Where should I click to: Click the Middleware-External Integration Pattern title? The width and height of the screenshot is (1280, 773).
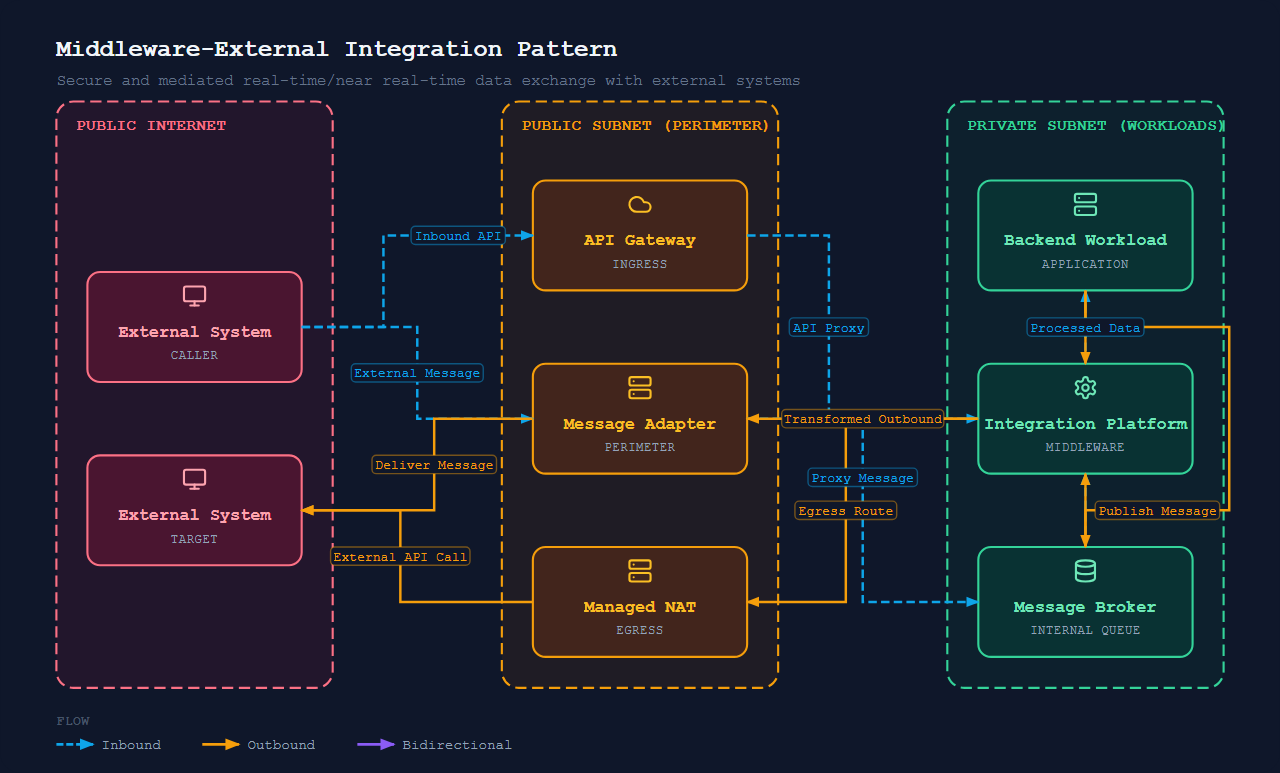336,49
